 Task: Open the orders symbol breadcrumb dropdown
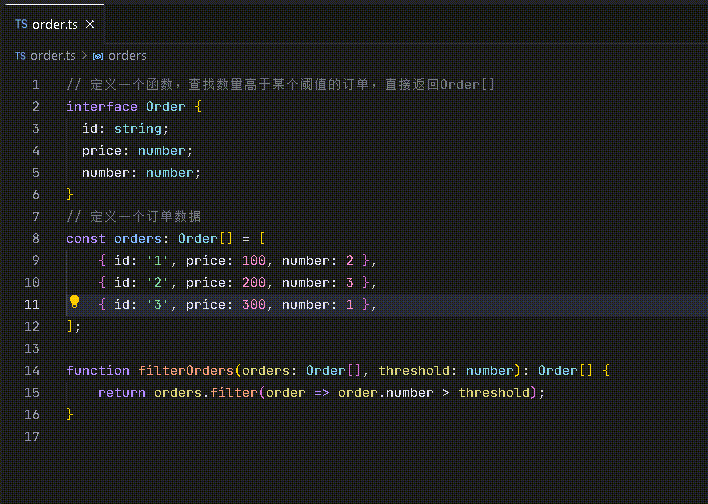pyautogui.click(x=127, y=56)
